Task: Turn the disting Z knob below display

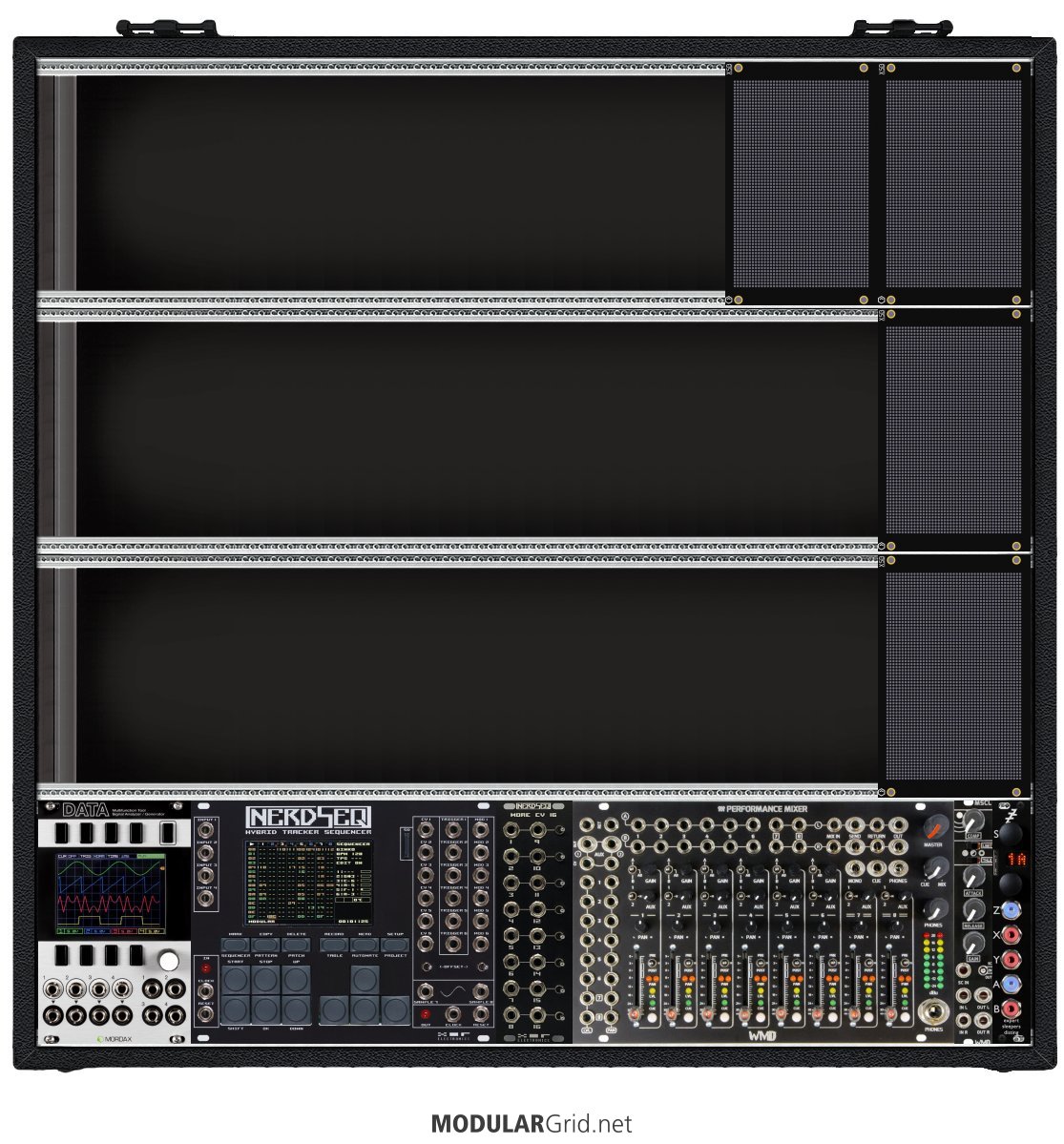Action: click(1011, 884)
